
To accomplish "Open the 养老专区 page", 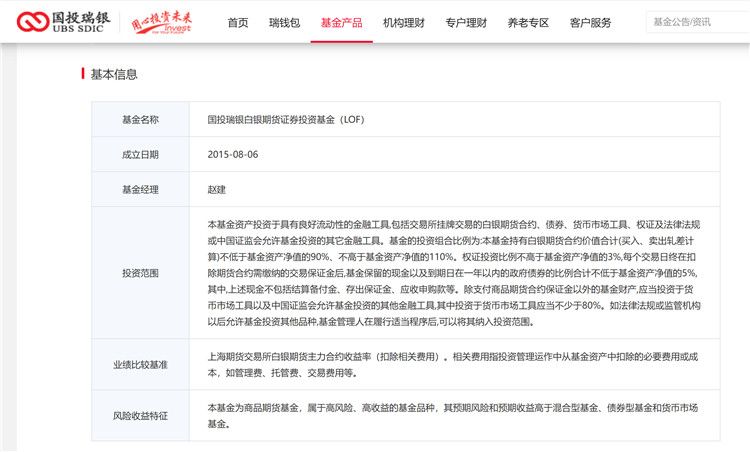I will coord(528,22).
